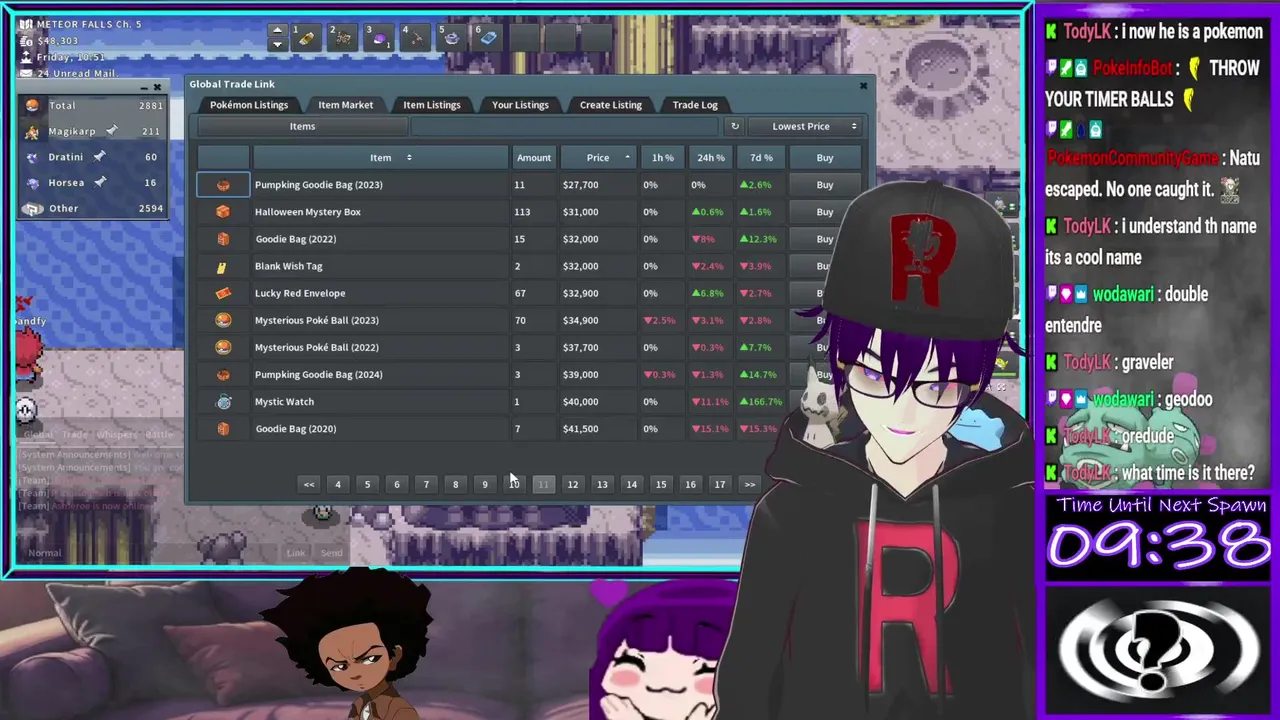
Task: Click the Mysterious Poké Ball (2023) icon
Action: 223,320
